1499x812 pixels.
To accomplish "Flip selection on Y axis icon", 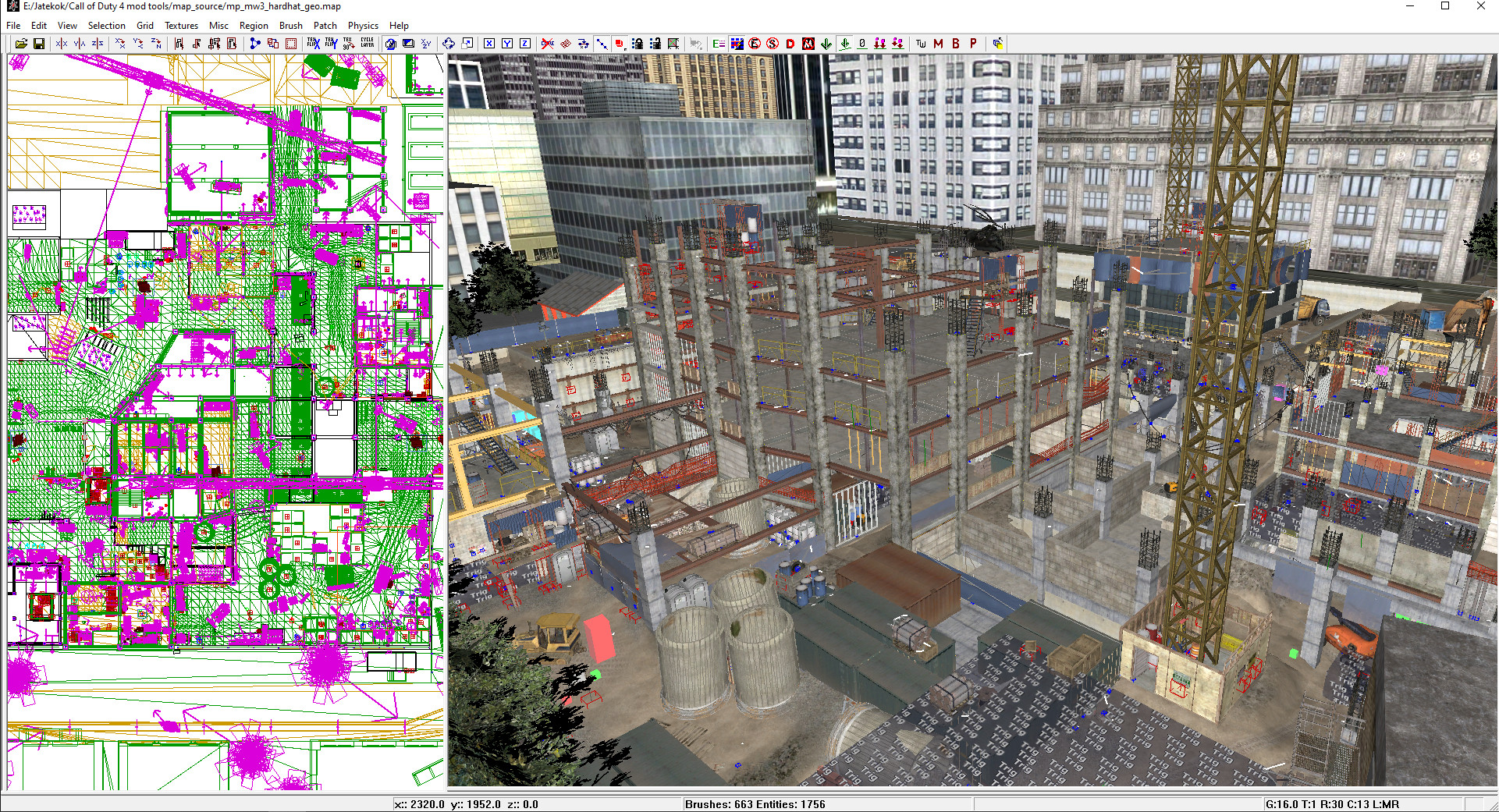I will coord(80,44).
